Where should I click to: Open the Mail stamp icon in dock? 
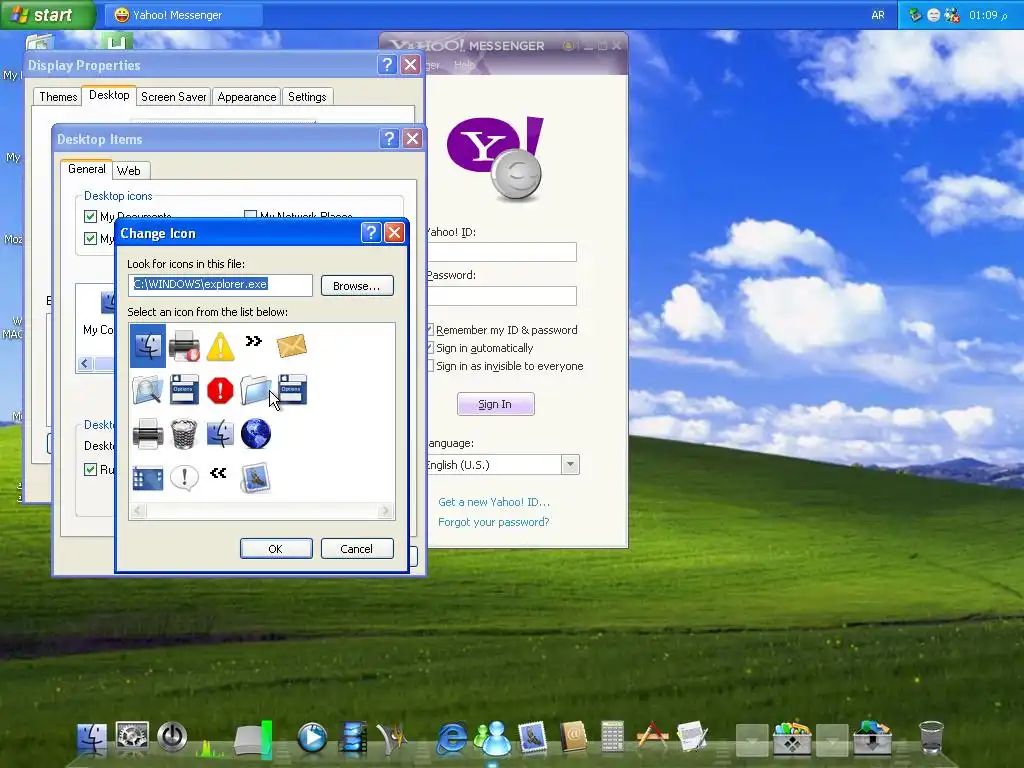pos(532,737)
